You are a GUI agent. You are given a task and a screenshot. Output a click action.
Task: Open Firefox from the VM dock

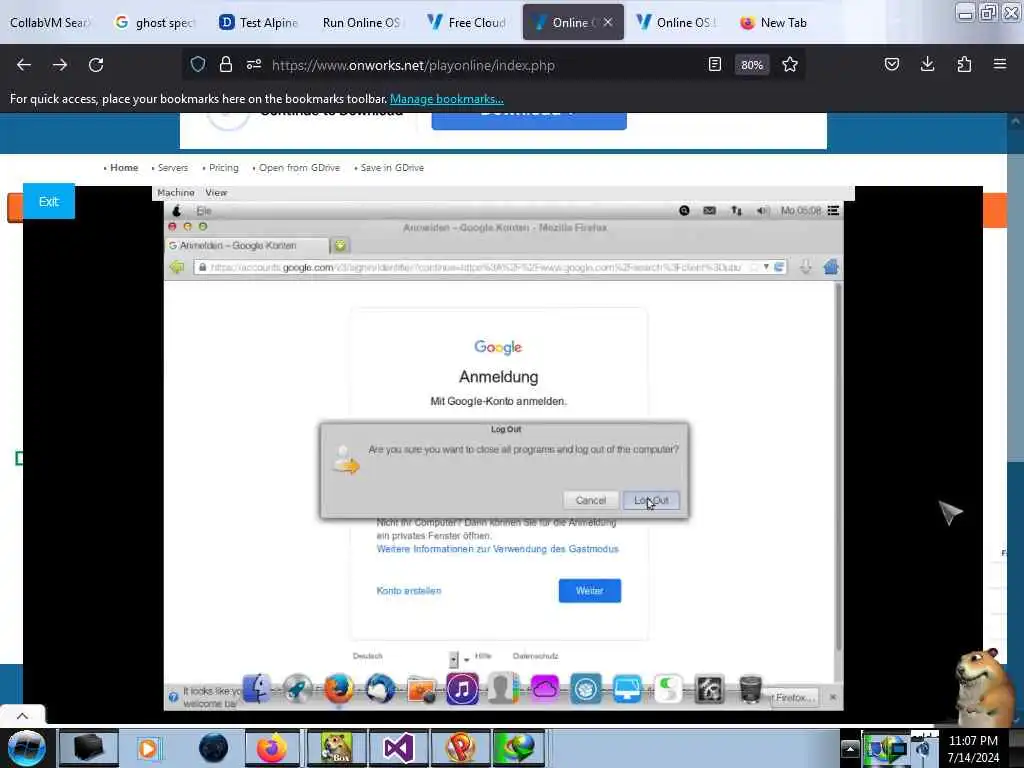point(338,689)
